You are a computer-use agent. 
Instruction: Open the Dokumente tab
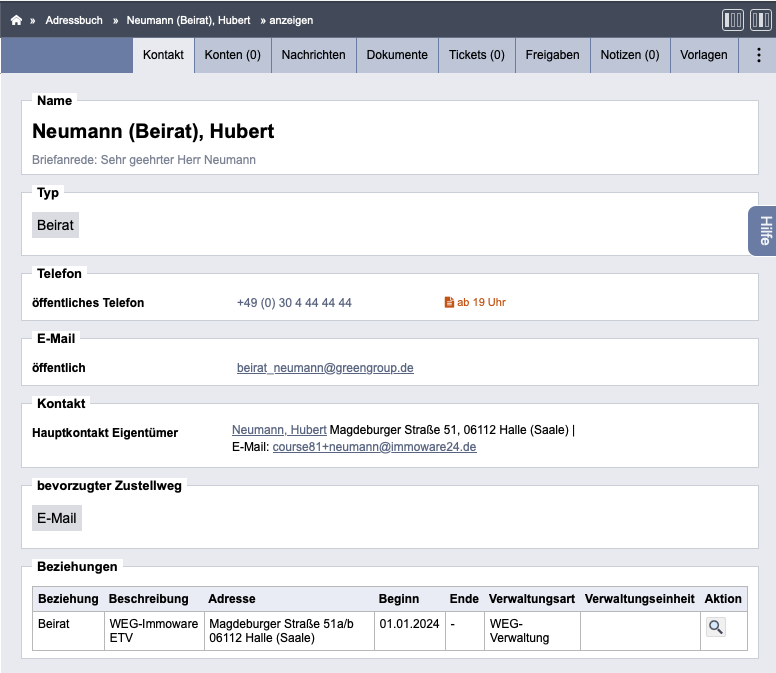(397, 55)
